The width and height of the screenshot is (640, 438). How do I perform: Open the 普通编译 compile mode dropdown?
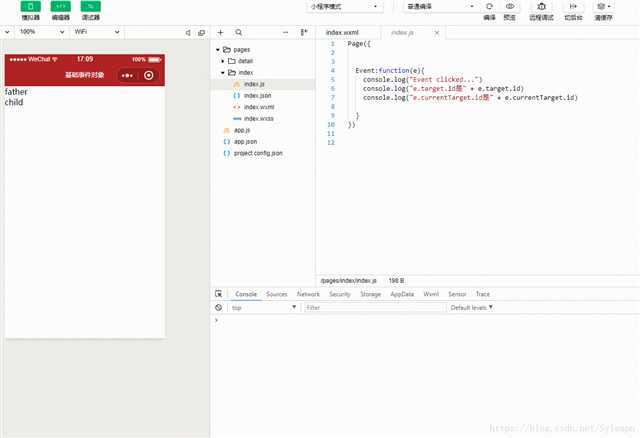(441, 7)
